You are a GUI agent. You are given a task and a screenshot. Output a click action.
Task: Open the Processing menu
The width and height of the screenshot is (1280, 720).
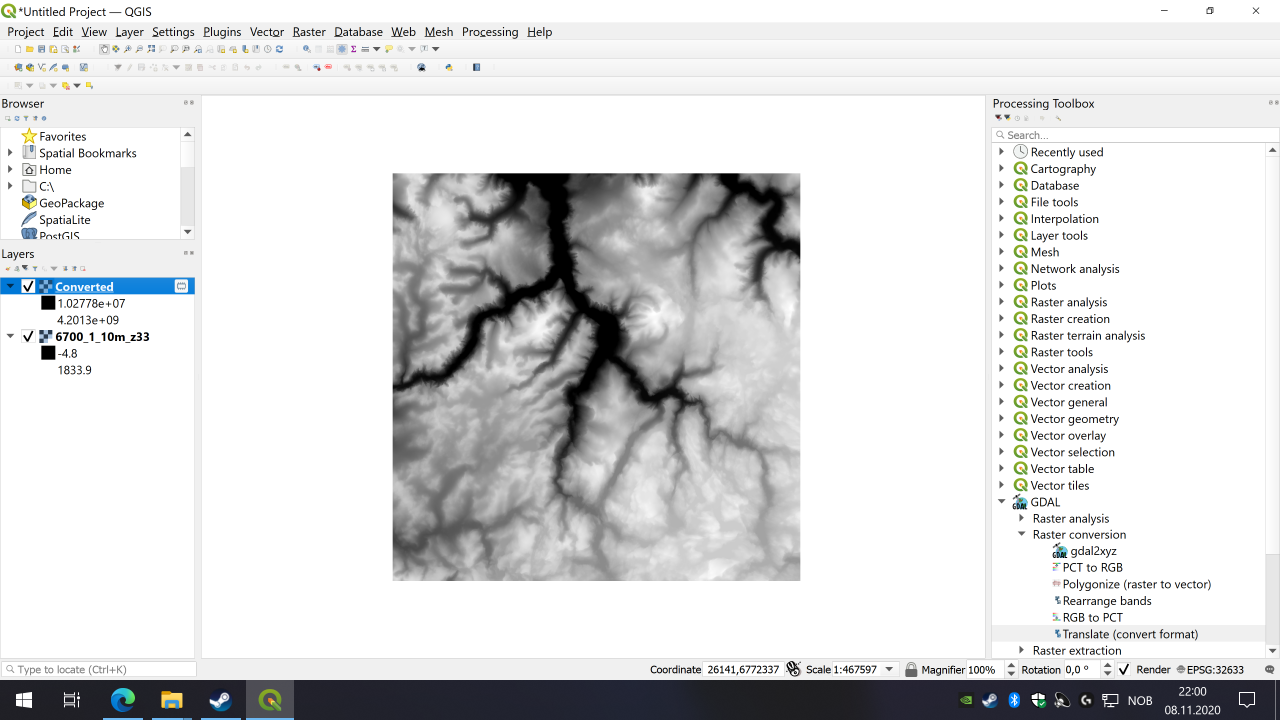click(489, 32)
